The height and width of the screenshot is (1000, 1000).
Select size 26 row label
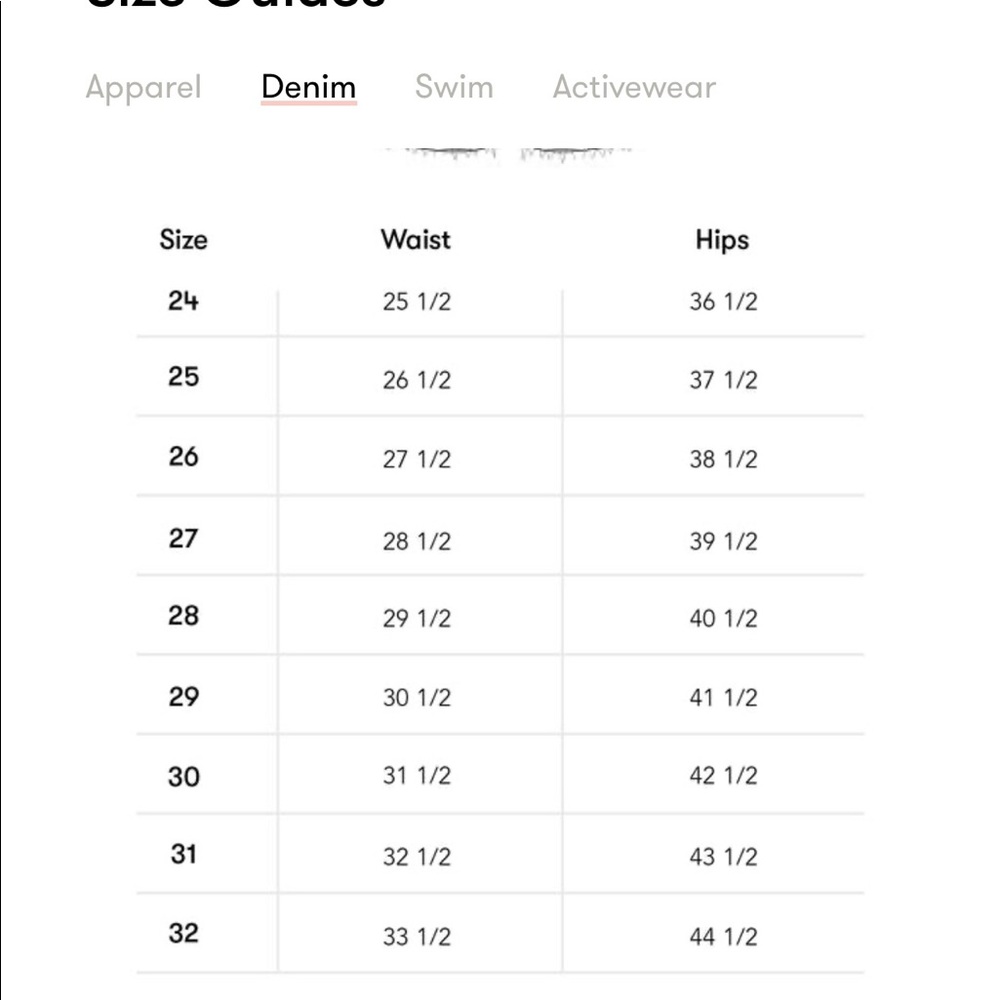pyautogui.click(x=183, y=457)
